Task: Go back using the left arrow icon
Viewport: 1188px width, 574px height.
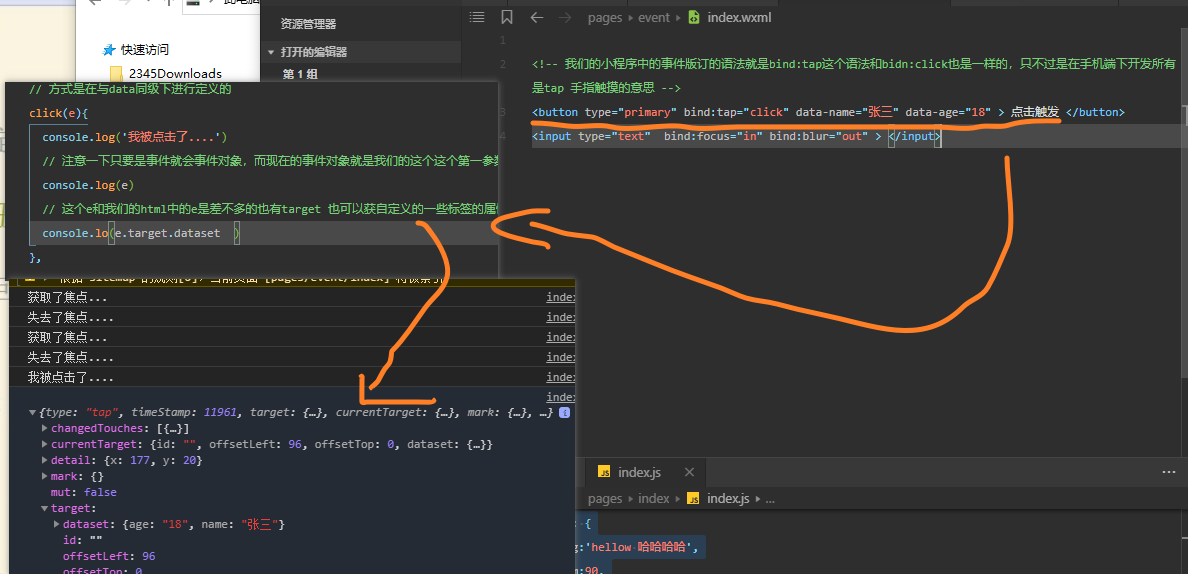Action: [x=537, y=17]
